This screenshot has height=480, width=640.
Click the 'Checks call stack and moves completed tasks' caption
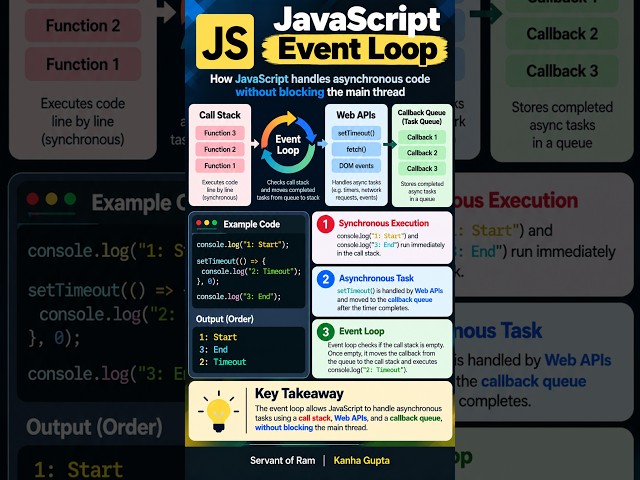click(x=288, y=190)
